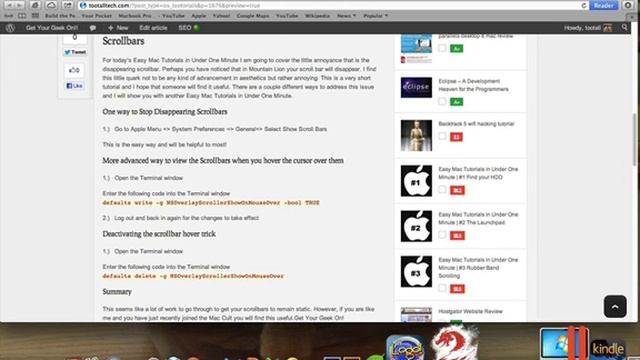Open the #1 Find your HDD tutorial link

coord(478,173)
